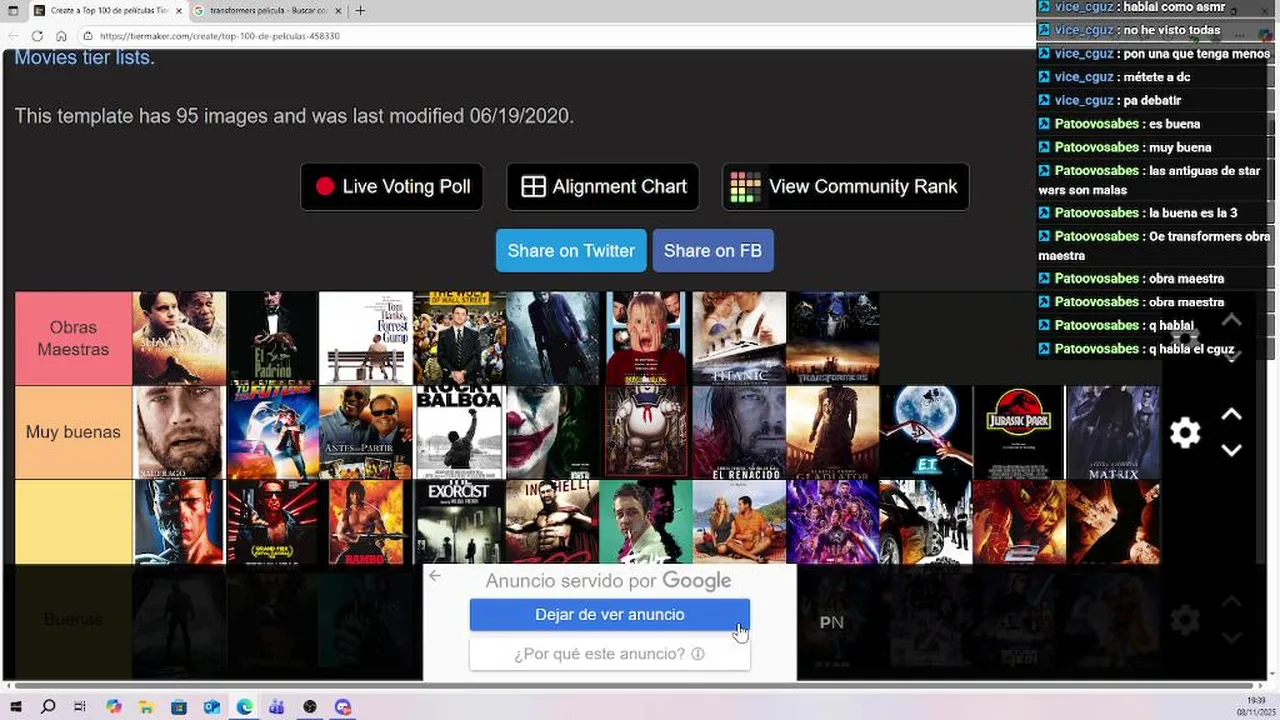The width and height of the screenshot is (1280, 720).
Task: Move the Muy buenas row up
Action: (x=1232, y=414)
